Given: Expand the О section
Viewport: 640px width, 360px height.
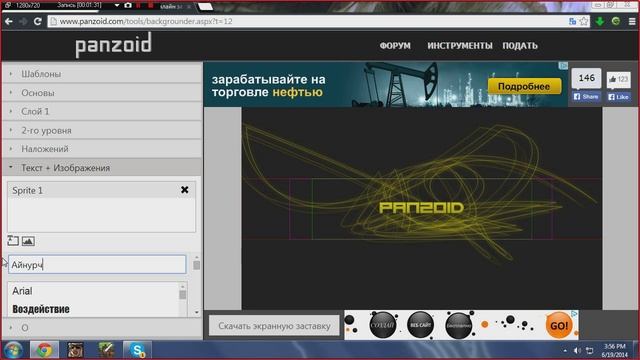Looking at the screenshot, I should point(102,328).
